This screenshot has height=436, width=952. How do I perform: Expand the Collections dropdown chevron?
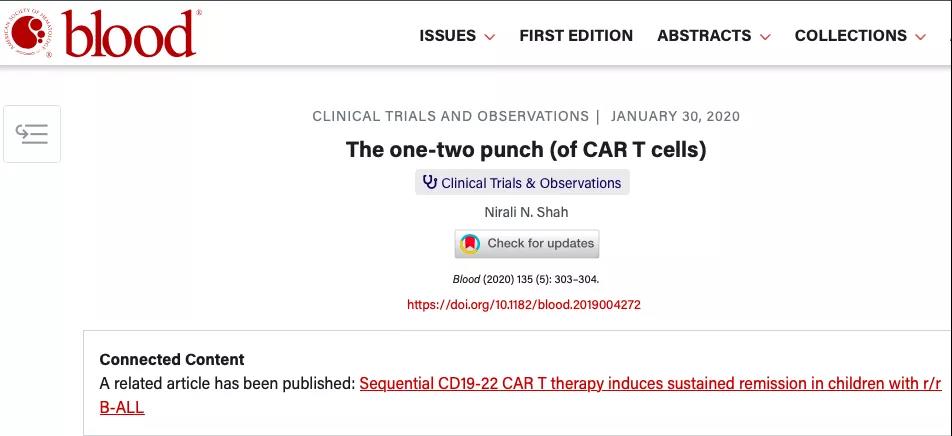click(x=921, y=36)
